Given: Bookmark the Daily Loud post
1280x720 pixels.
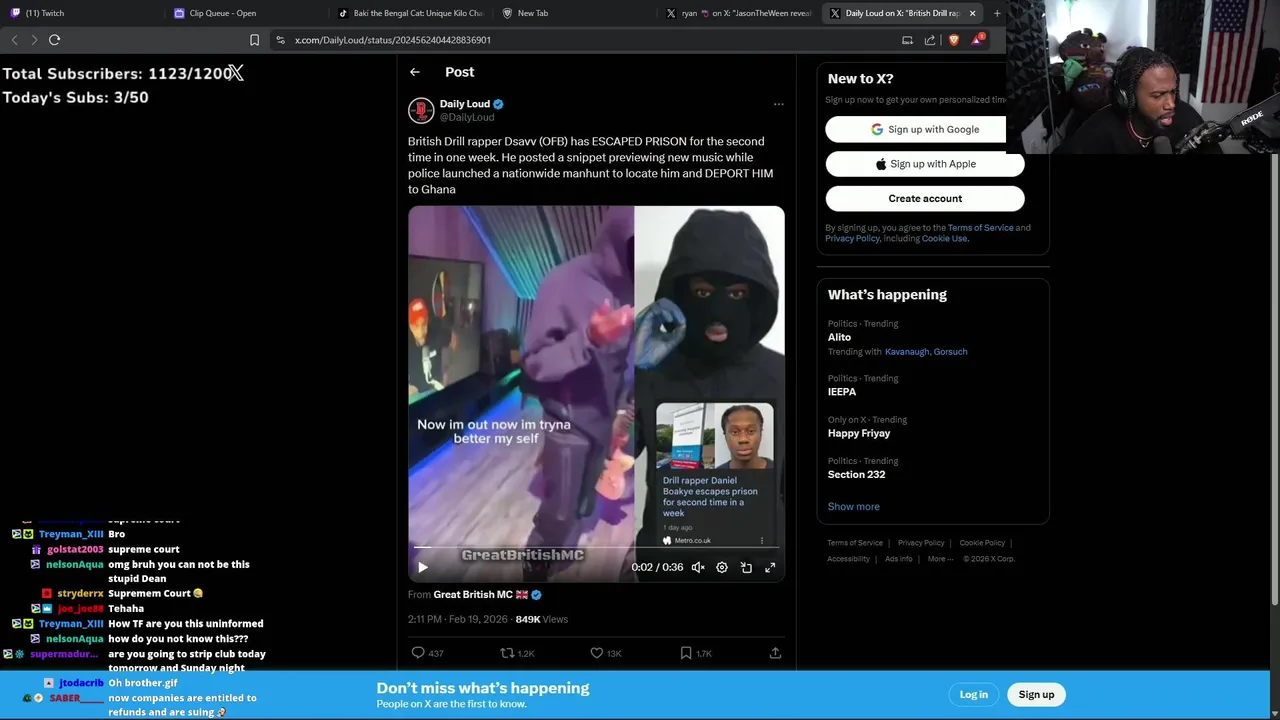Looking at the screenshot, I should pos(695,653).
